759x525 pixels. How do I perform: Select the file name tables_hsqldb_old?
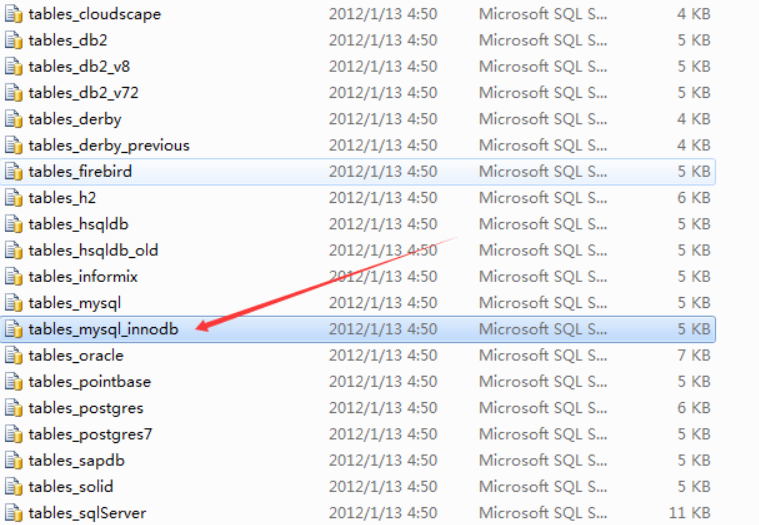coord(93,250)
